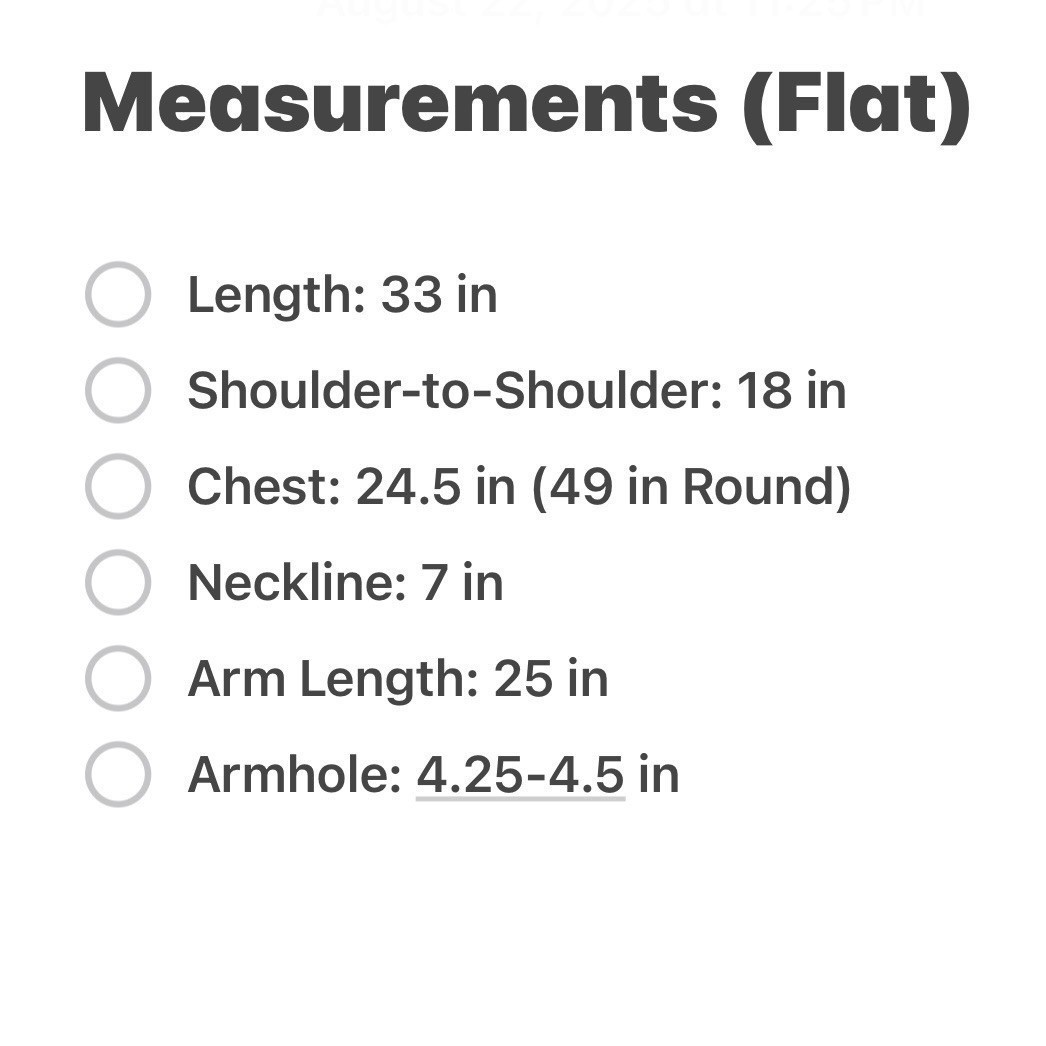Screen dimensions: 1046x1046
Task: Select the (49 in Round) text
Action: coord(691,487)
